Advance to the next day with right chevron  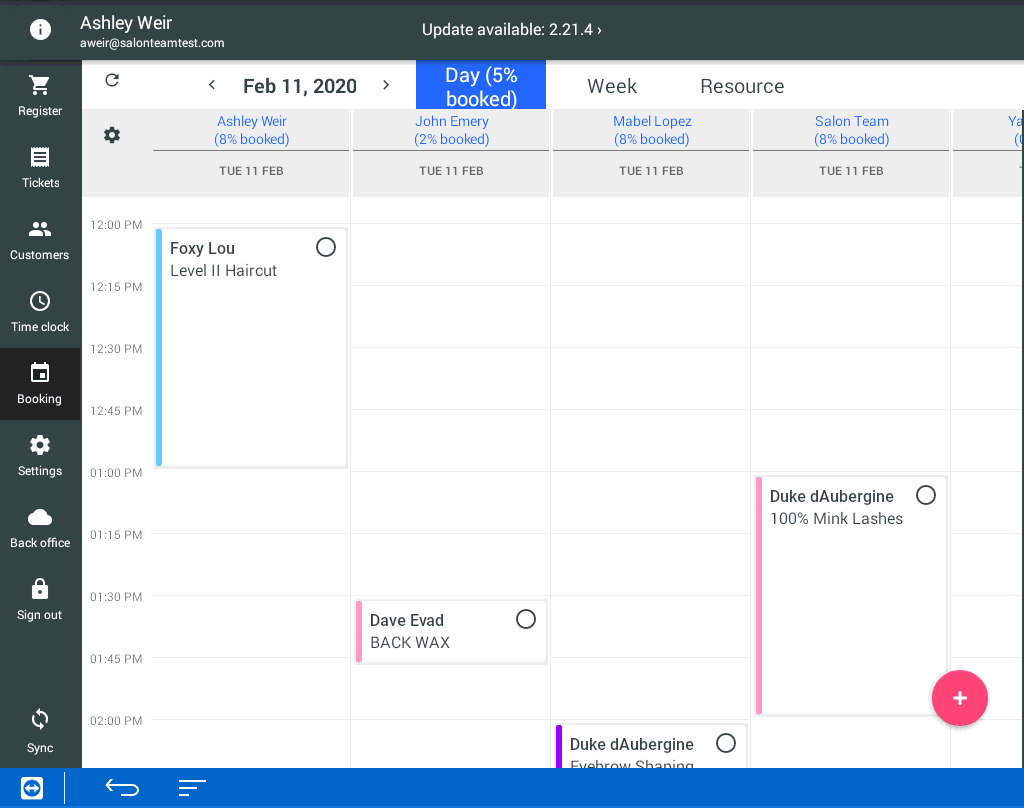tap(386, 86)
